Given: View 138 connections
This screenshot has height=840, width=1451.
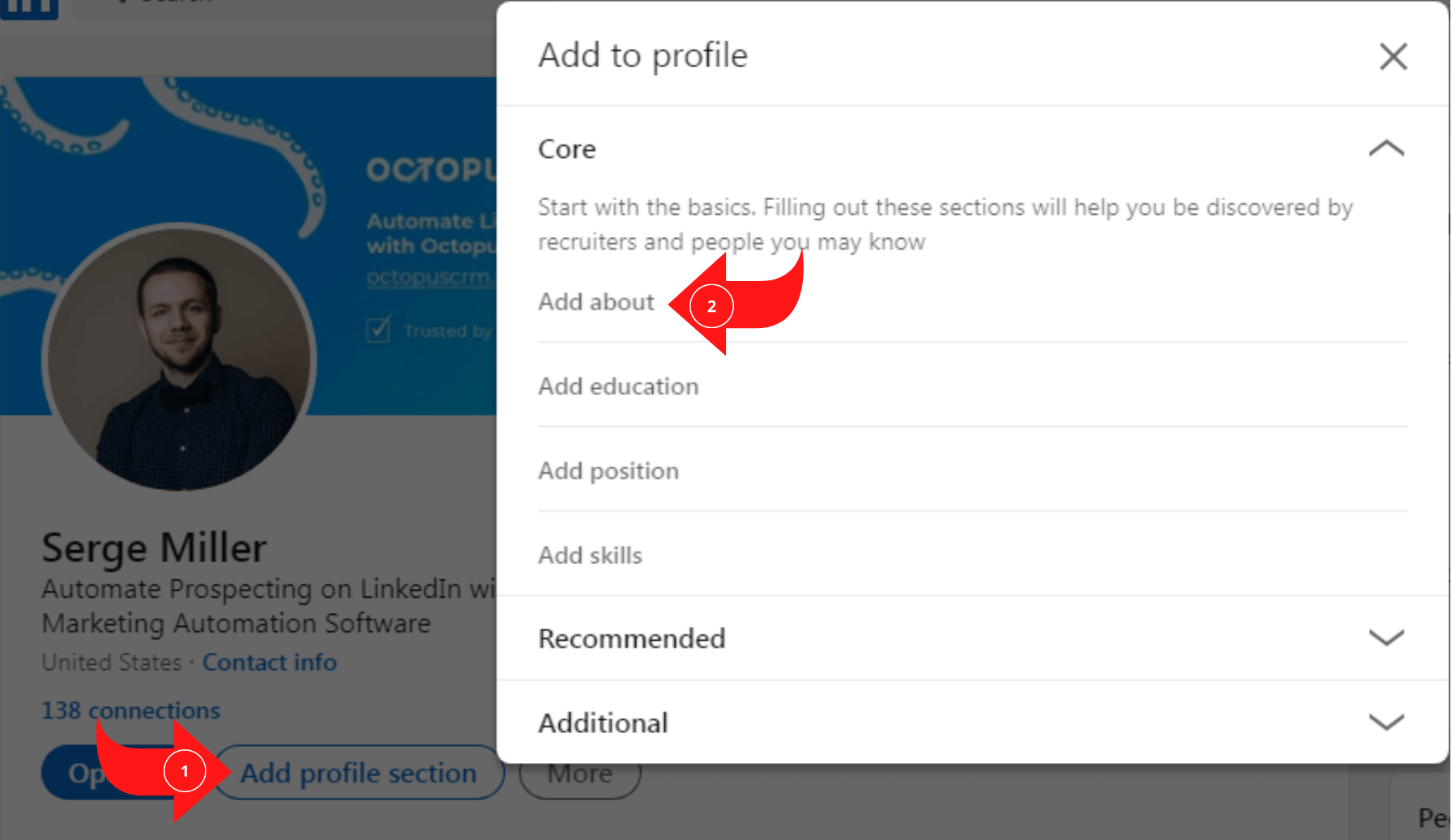Looking at the screenshot, I should [x=130, y=710].
